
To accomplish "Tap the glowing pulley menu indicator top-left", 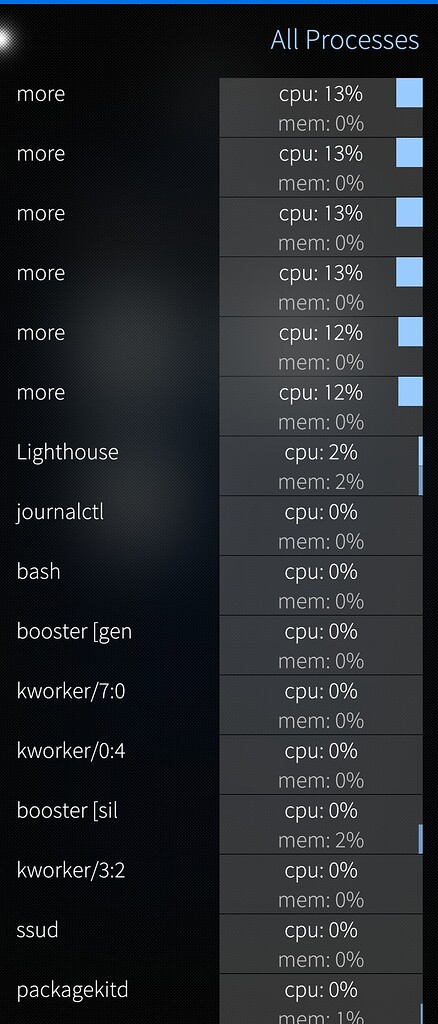I will click(x=4, y=39).
